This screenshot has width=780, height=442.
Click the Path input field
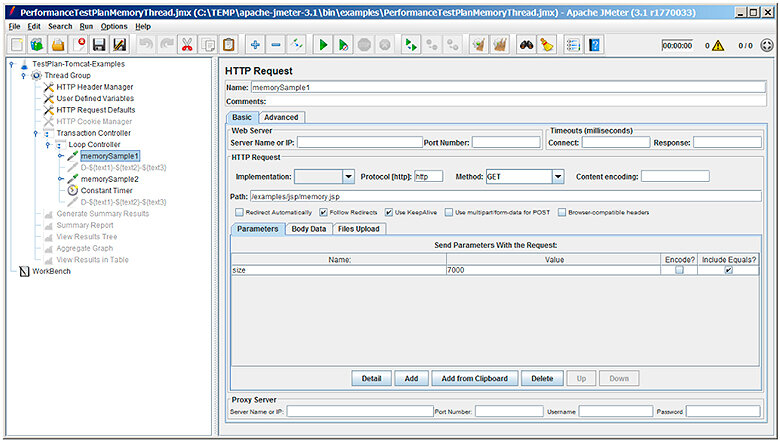coord(505,196)
